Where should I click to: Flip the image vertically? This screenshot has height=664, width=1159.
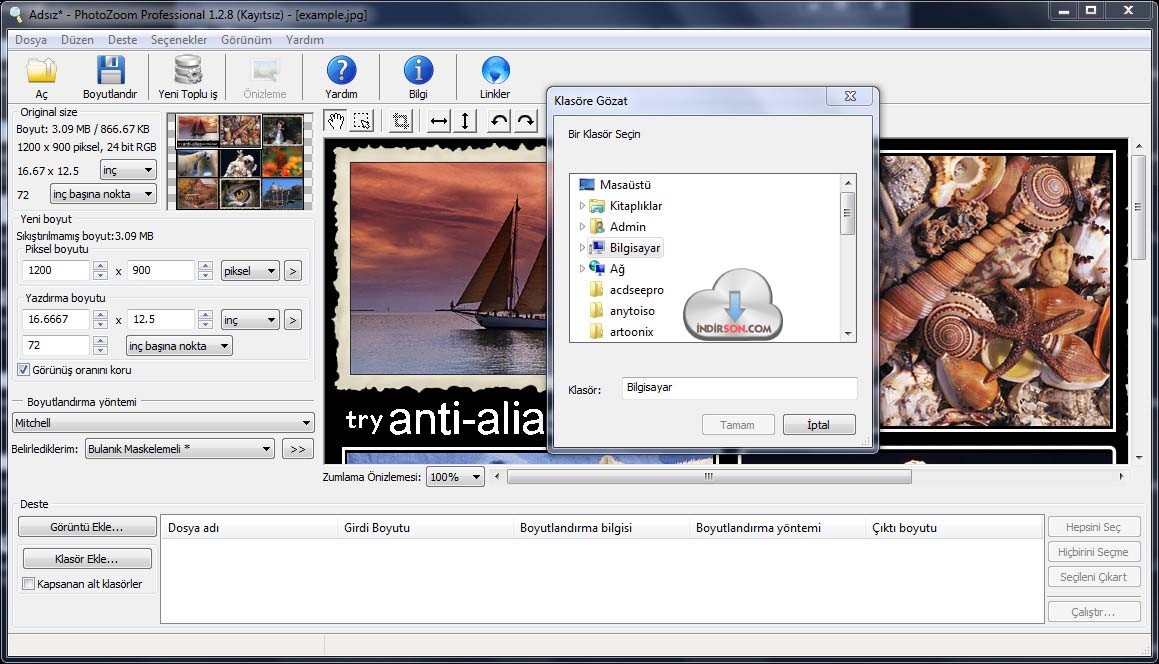coord(465,121)
